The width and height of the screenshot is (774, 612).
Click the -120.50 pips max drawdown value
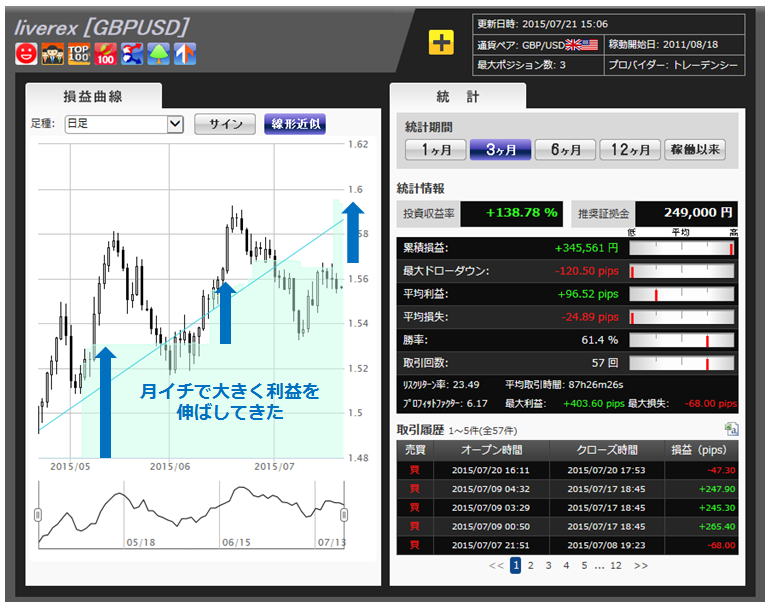pyautogui.click(x=586, y=271)
